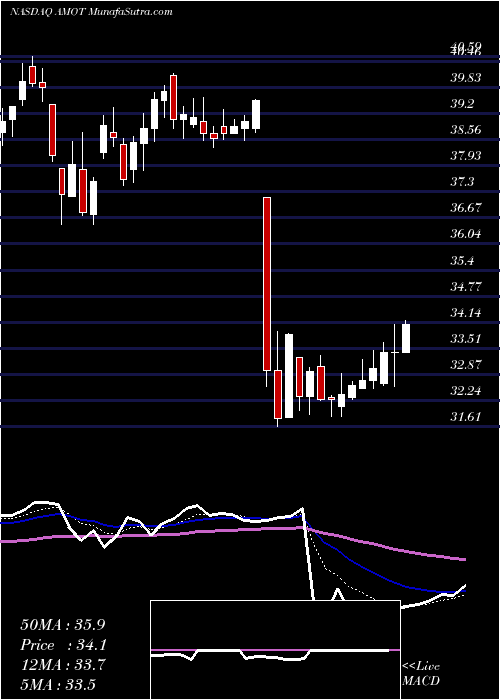Click the 38.56 price axis label

point(466,130)
